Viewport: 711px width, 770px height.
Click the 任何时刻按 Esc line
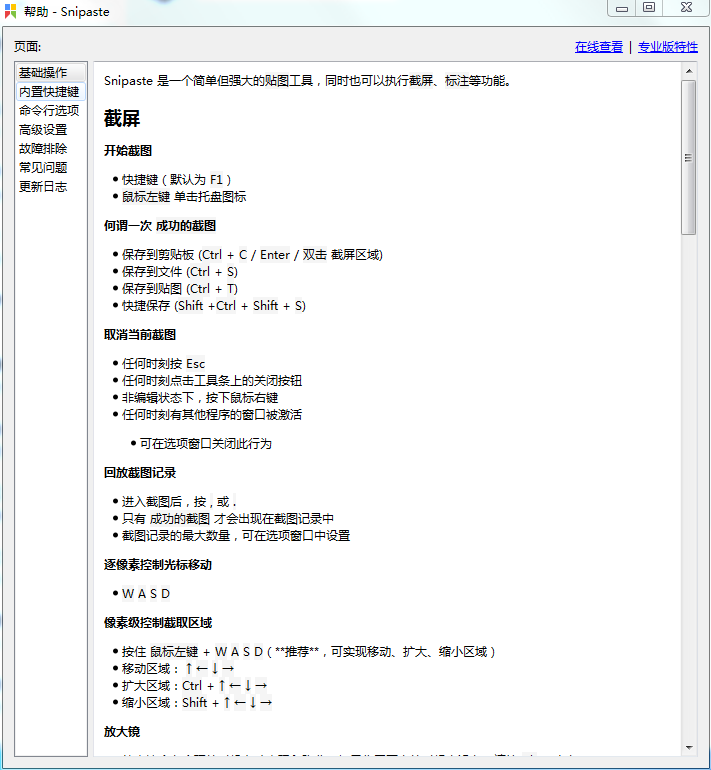coord(164,364)
